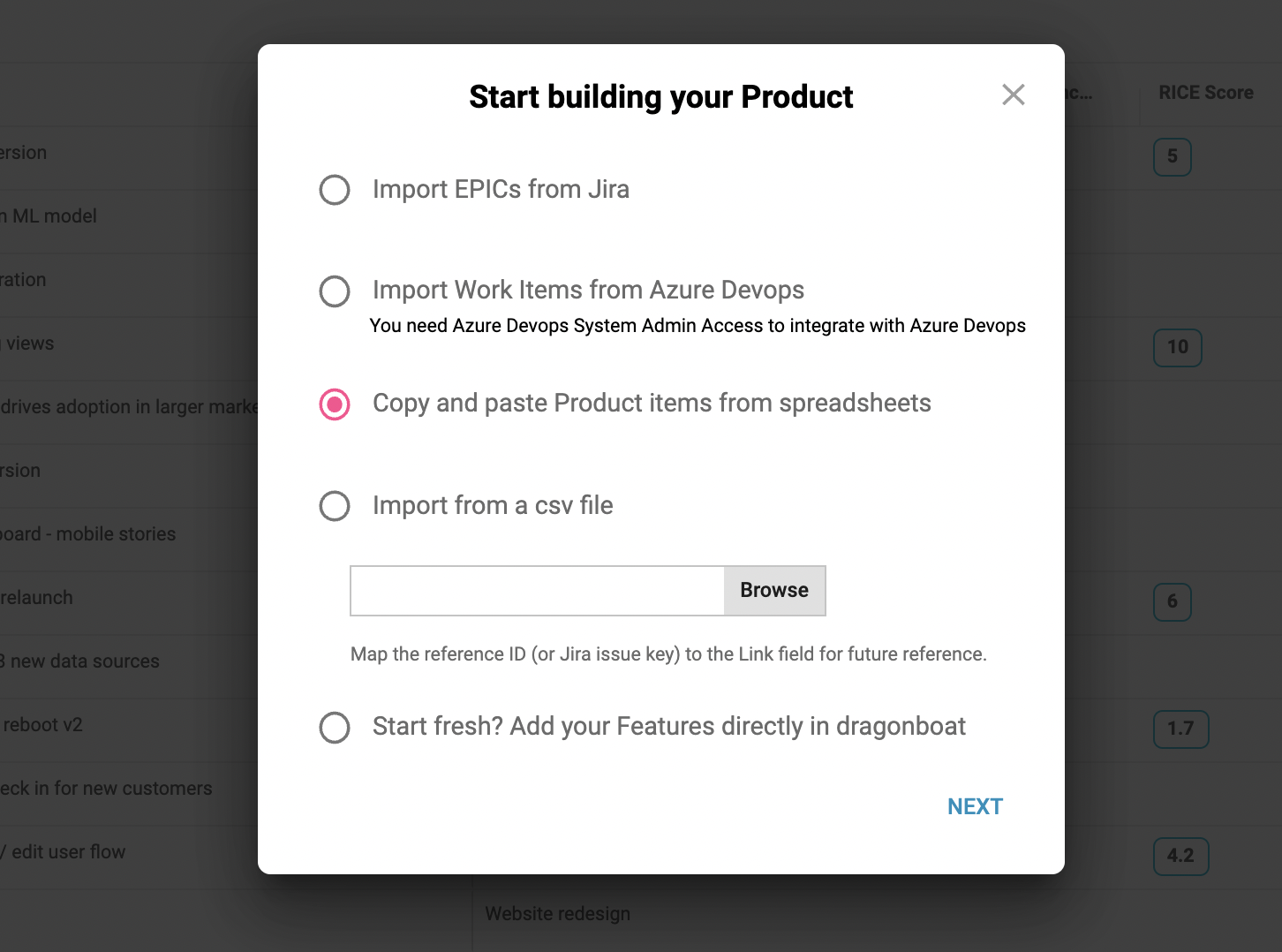Select Copy and paste Product items radio
The height and width of the screenshot is (952, 1282).
point(335,404)
